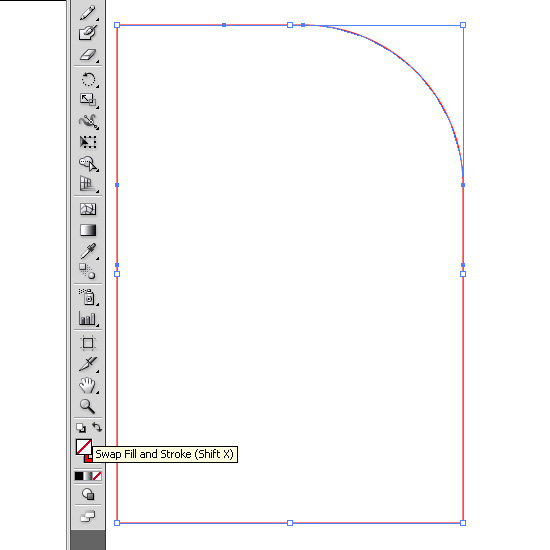Click bottom-left corner bounding box handle

117,523
